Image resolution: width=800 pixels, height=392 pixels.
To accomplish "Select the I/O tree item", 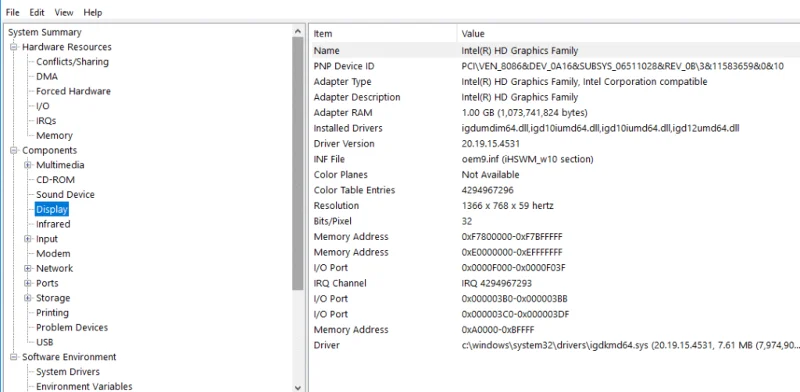I will pos(43,106).
